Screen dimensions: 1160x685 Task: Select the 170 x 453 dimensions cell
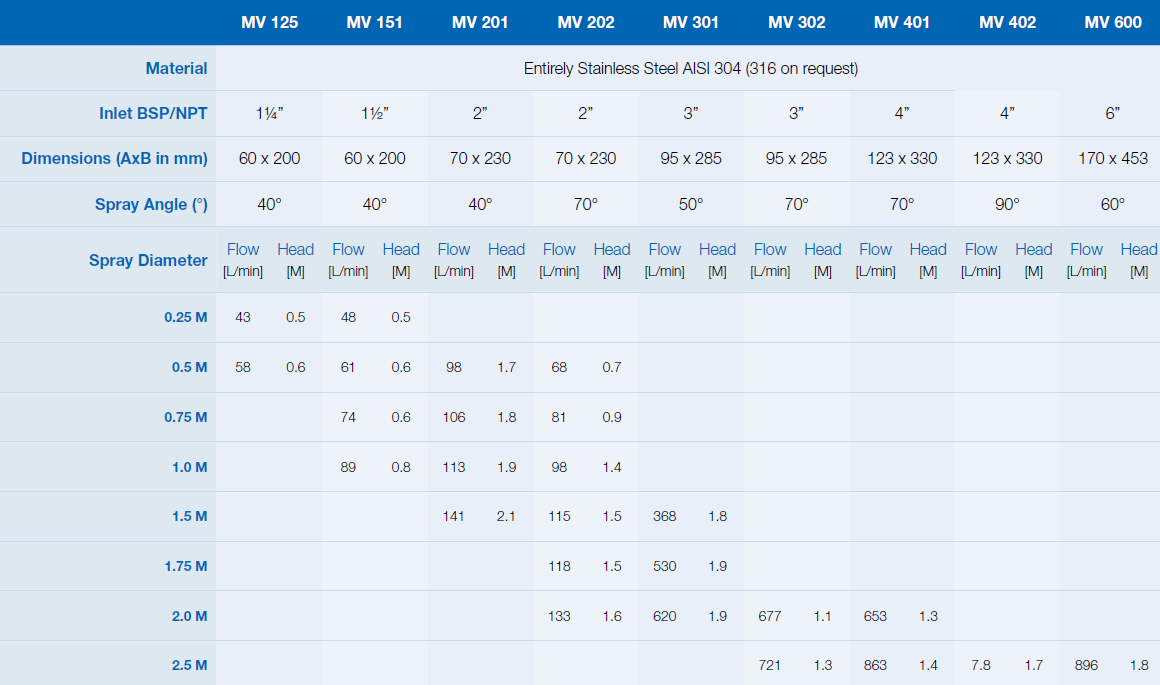(1112, 158)
